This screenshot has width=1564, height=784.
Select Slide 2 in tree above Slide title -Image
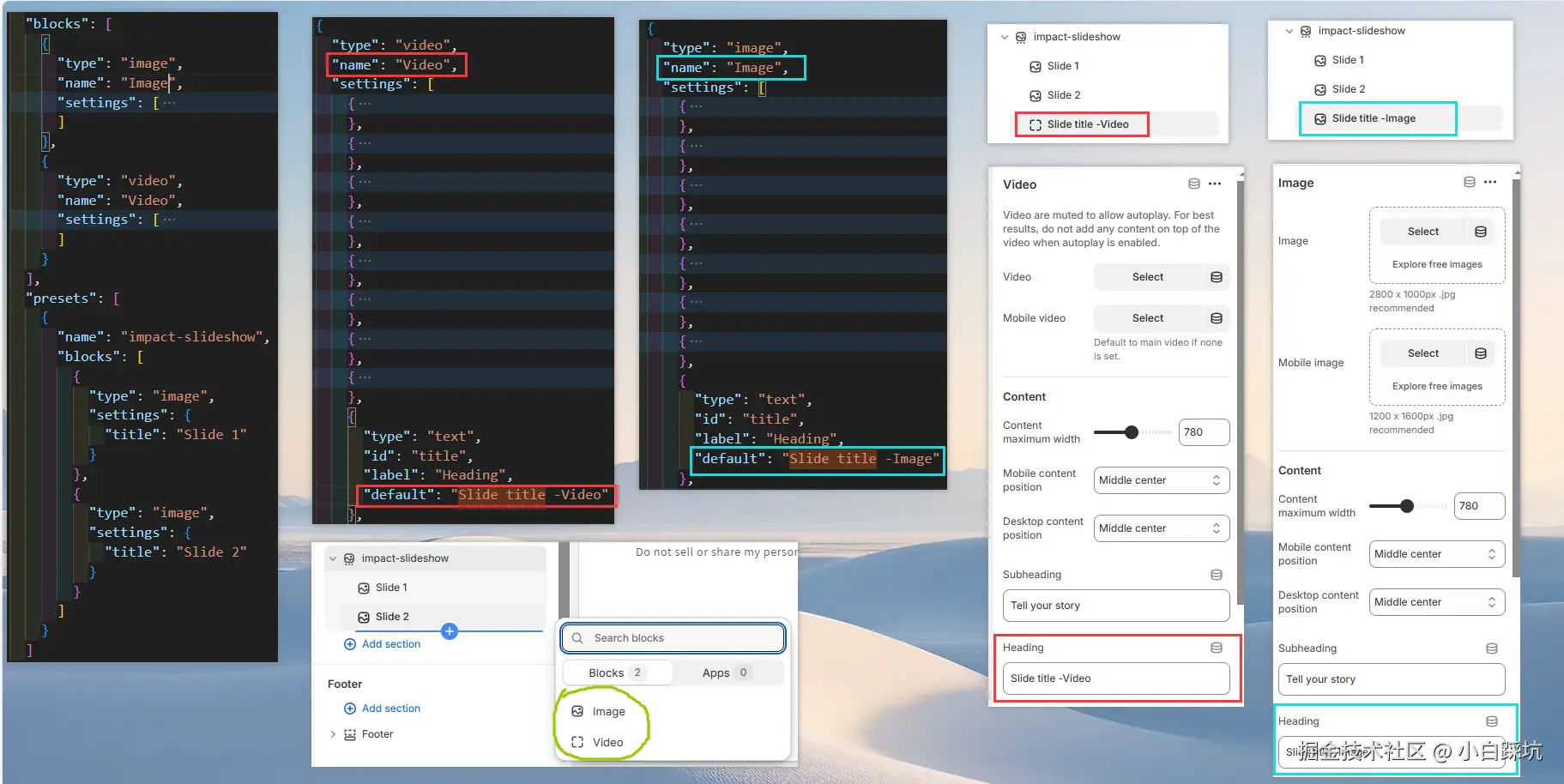tap(1348, 89)
